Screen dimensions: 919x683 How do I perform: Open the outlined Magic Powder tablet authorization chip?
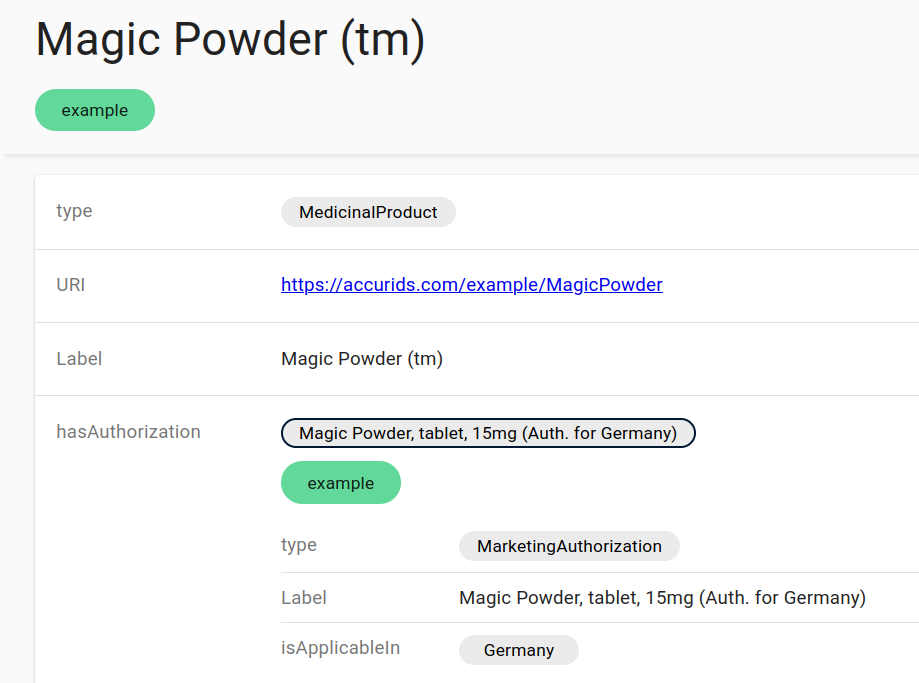click(488, 433)
